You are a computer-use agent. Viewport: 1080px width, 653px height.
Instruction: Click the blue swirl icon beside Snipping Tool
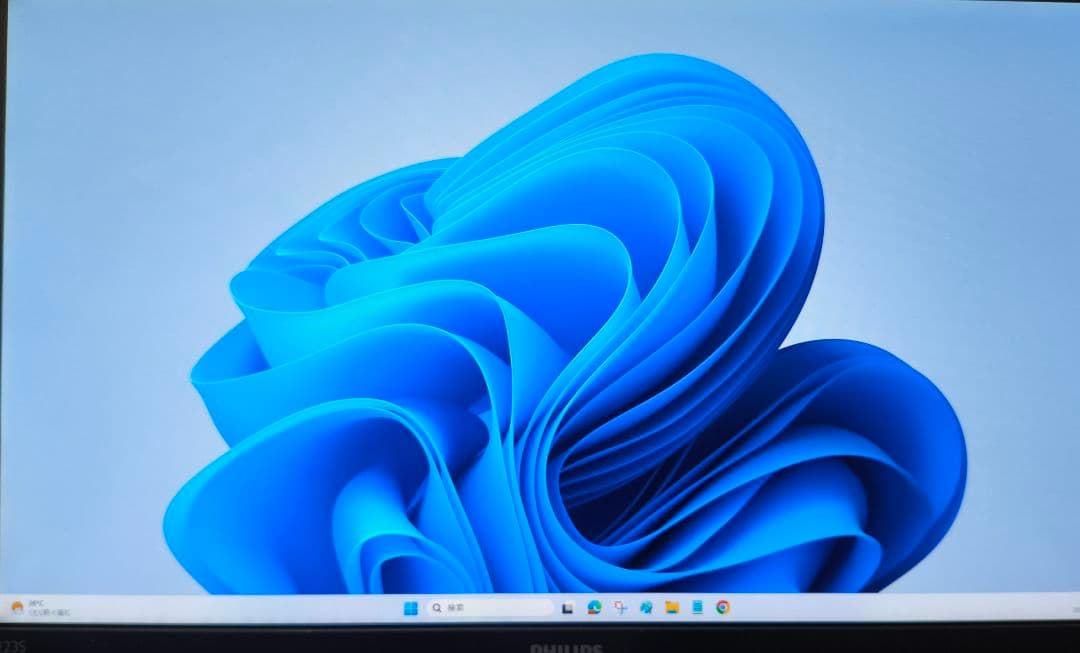(646, 607)
